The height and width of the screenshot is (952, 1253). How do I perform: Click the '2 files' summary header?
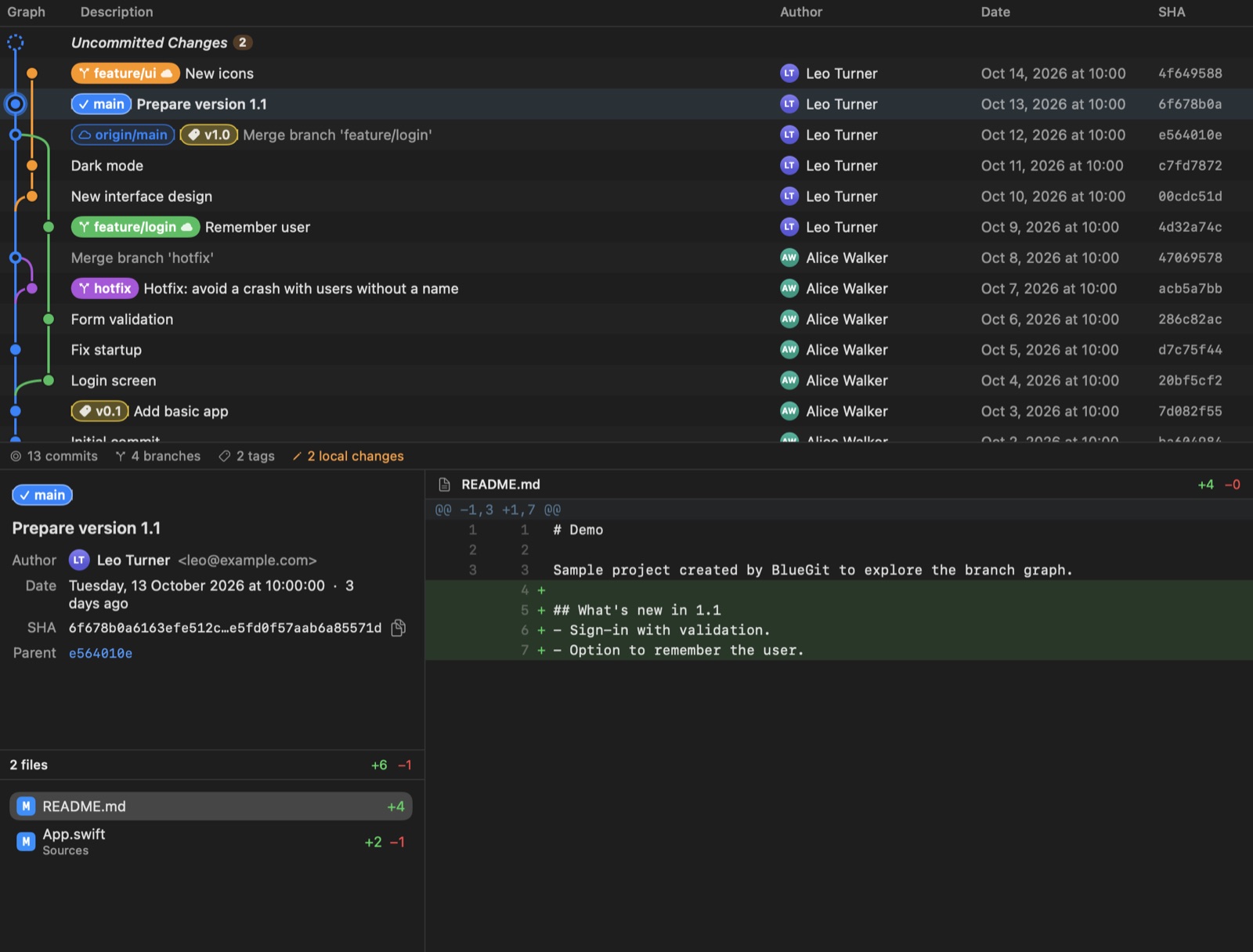pyautogui.click(x=29, y=765)
